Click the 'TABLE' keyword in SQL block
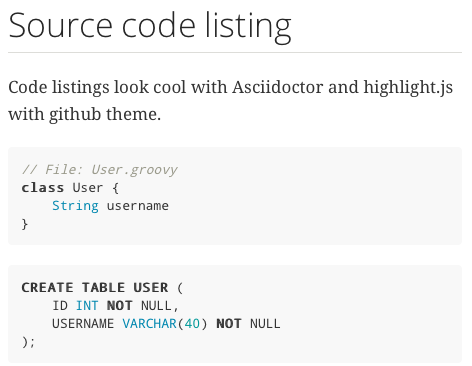Viewport: 472px width, 366px height. pyautogui.click(x=103, y=288)
